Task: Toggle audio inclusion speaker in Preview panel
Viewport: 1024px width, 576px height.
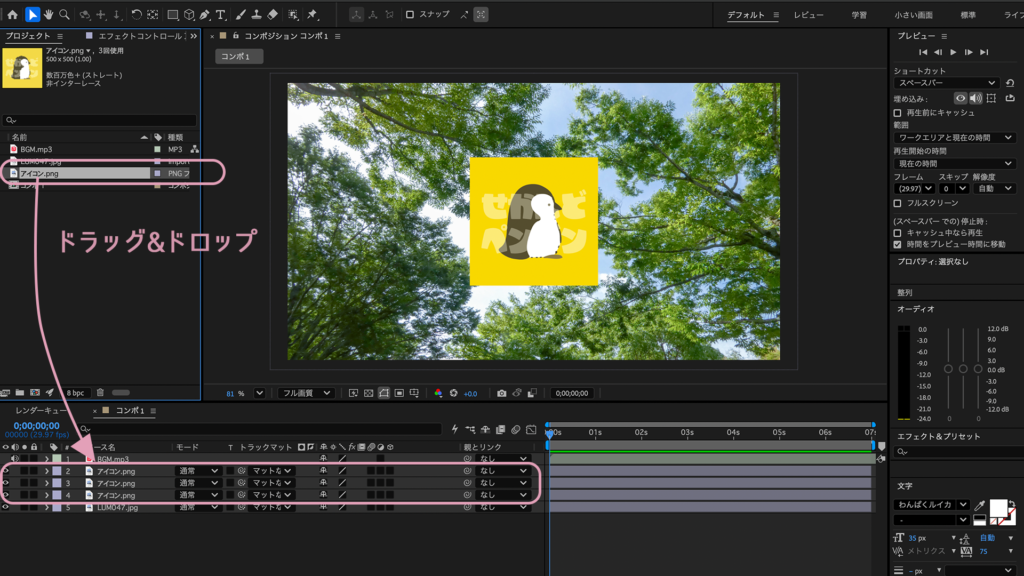Action: click(x=976, y=98)
